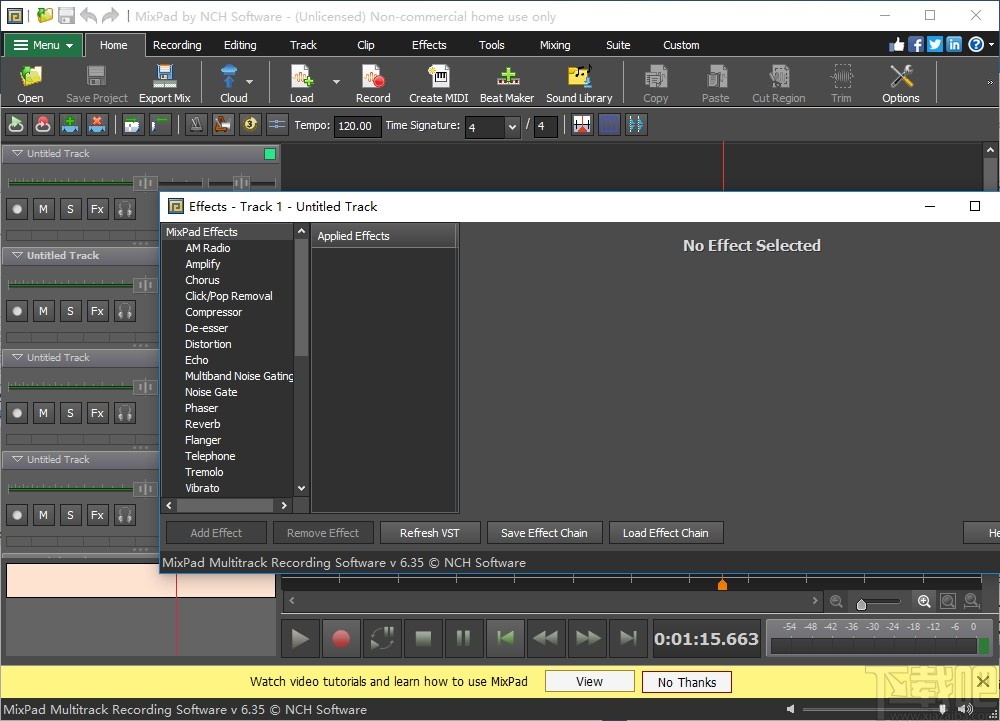Click the Record toolbar icon
The width and height of the screenshot is (1000, 721).
coord(373,84)
